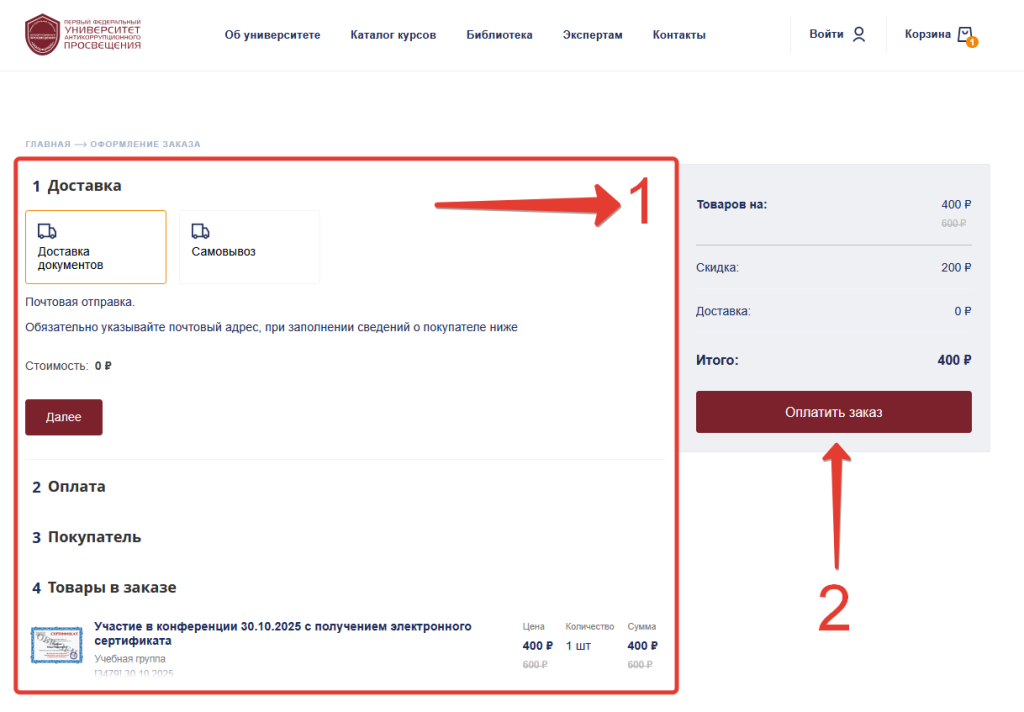
Task: Choose Самовывоз pickup option
Action: coord(249,247)
